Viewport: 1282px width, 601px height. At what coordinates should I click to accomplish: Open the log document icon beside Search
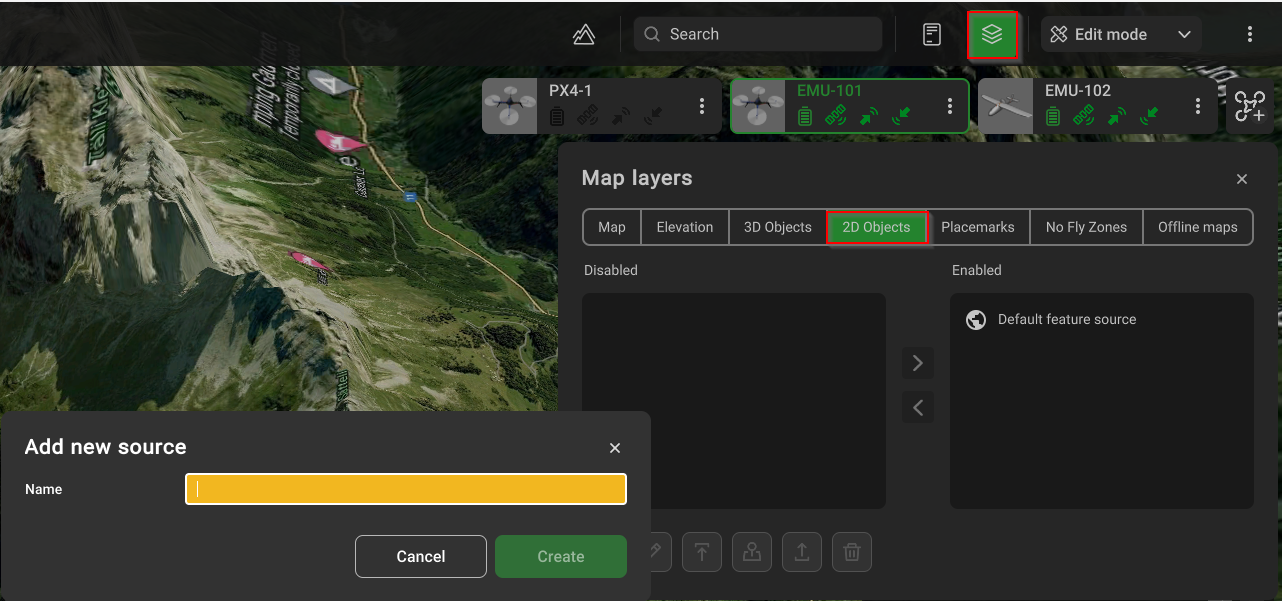click(931, 35)
